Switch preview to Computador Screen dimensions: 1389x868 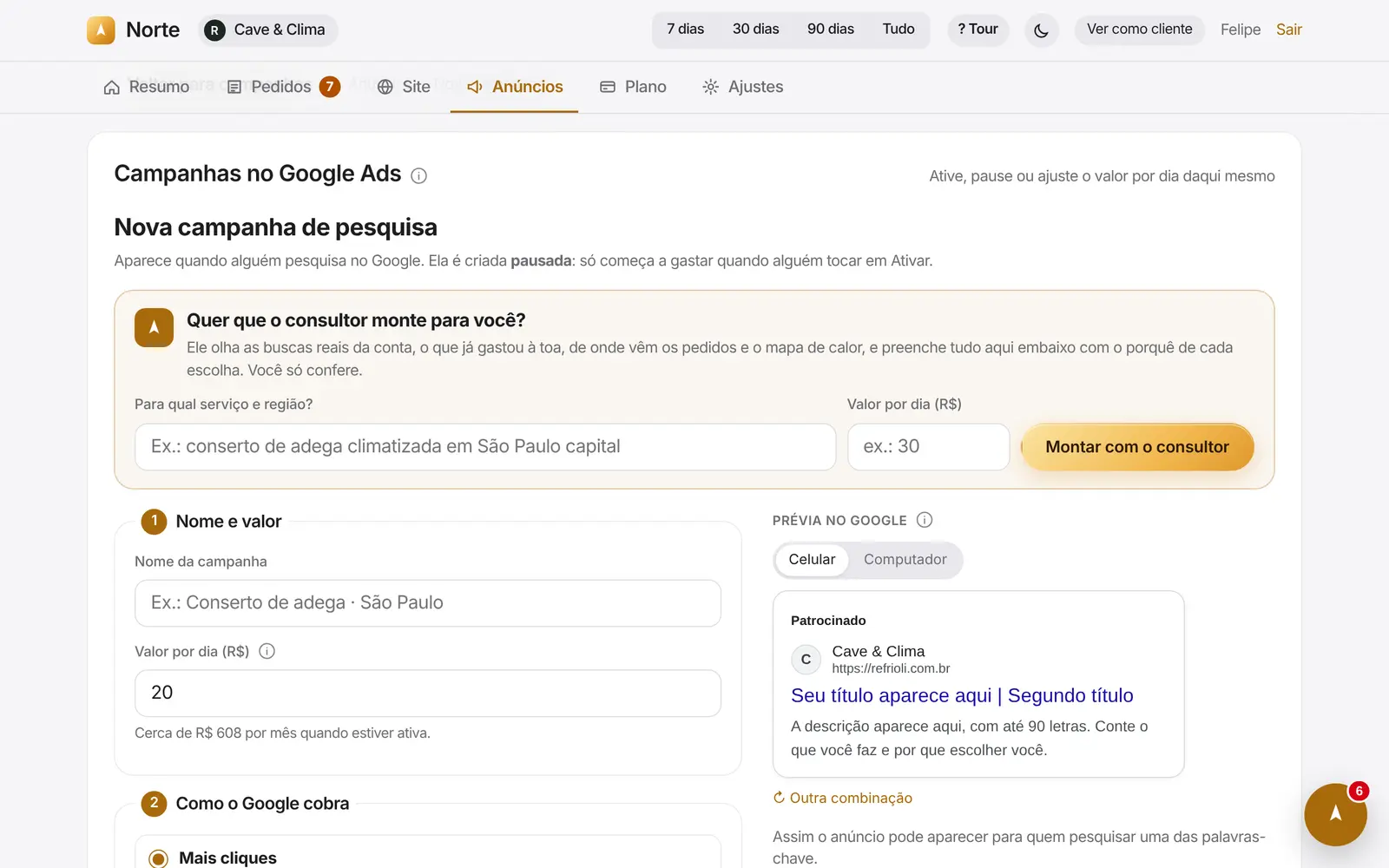click(x=905, y=560)
